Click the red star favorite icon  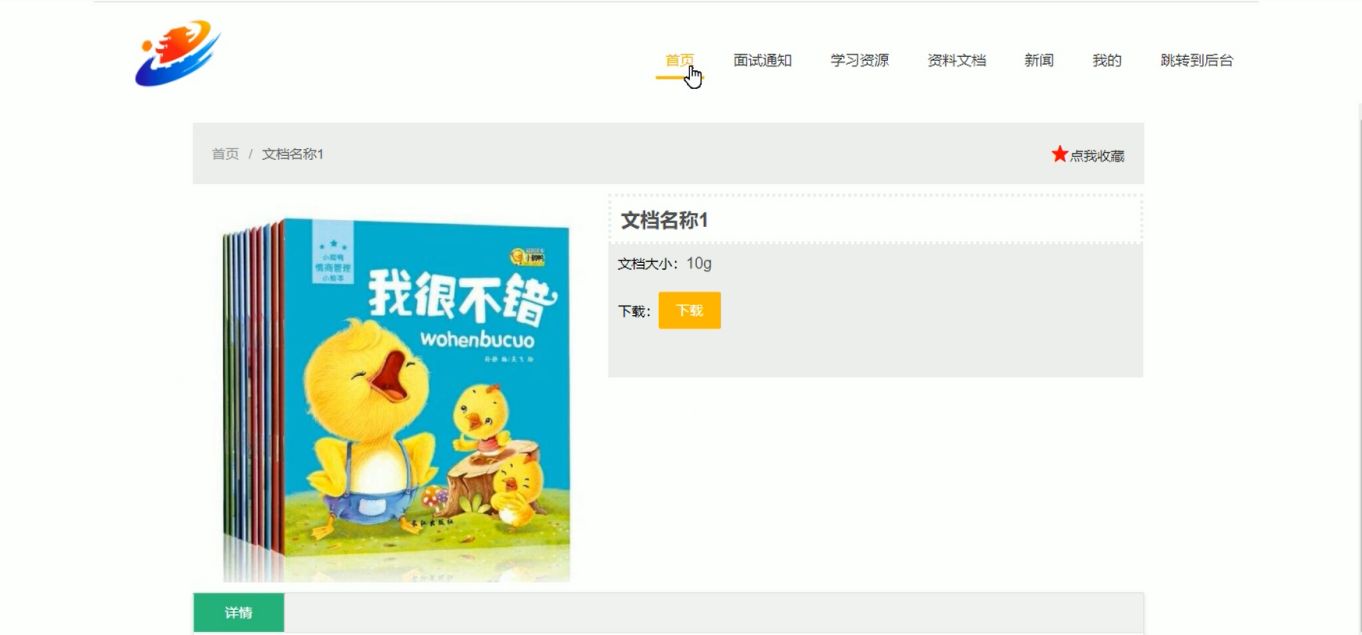1060,154
